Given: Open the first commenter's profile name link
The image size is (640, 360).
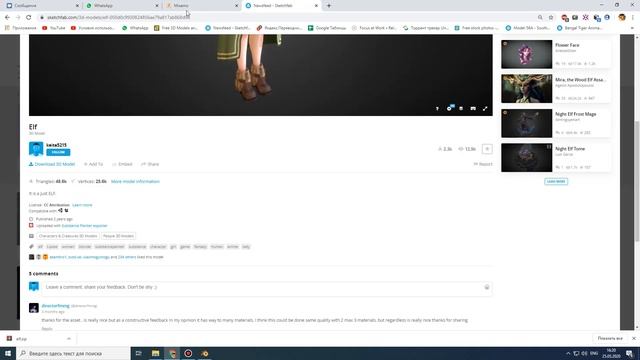Looking at the screenshot, I should [56, 306].
